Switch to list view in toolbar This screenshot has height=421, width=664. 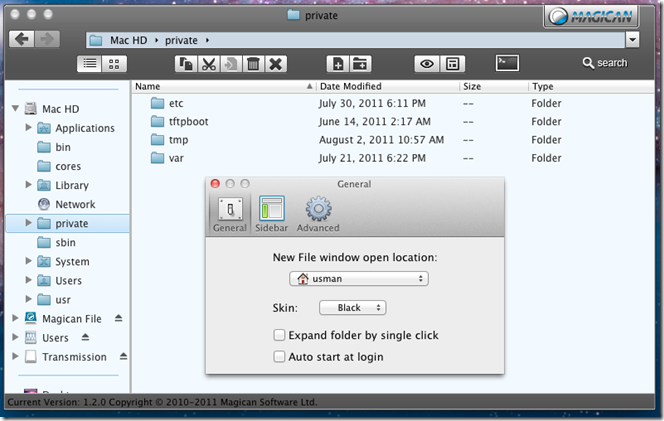pos(88,63)
